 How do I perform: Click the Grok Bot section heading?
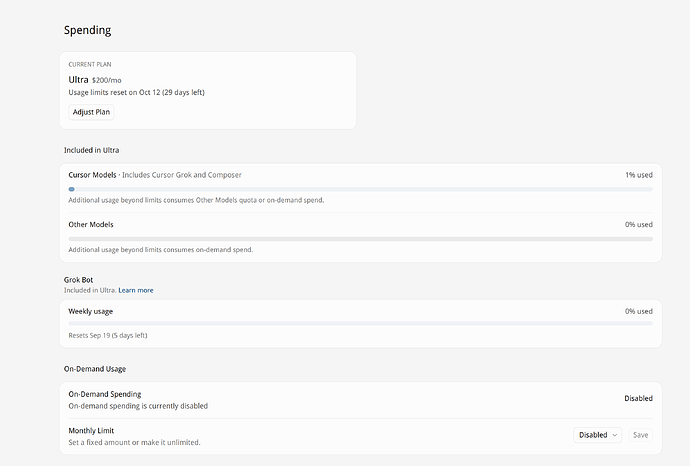pos(78,280)
